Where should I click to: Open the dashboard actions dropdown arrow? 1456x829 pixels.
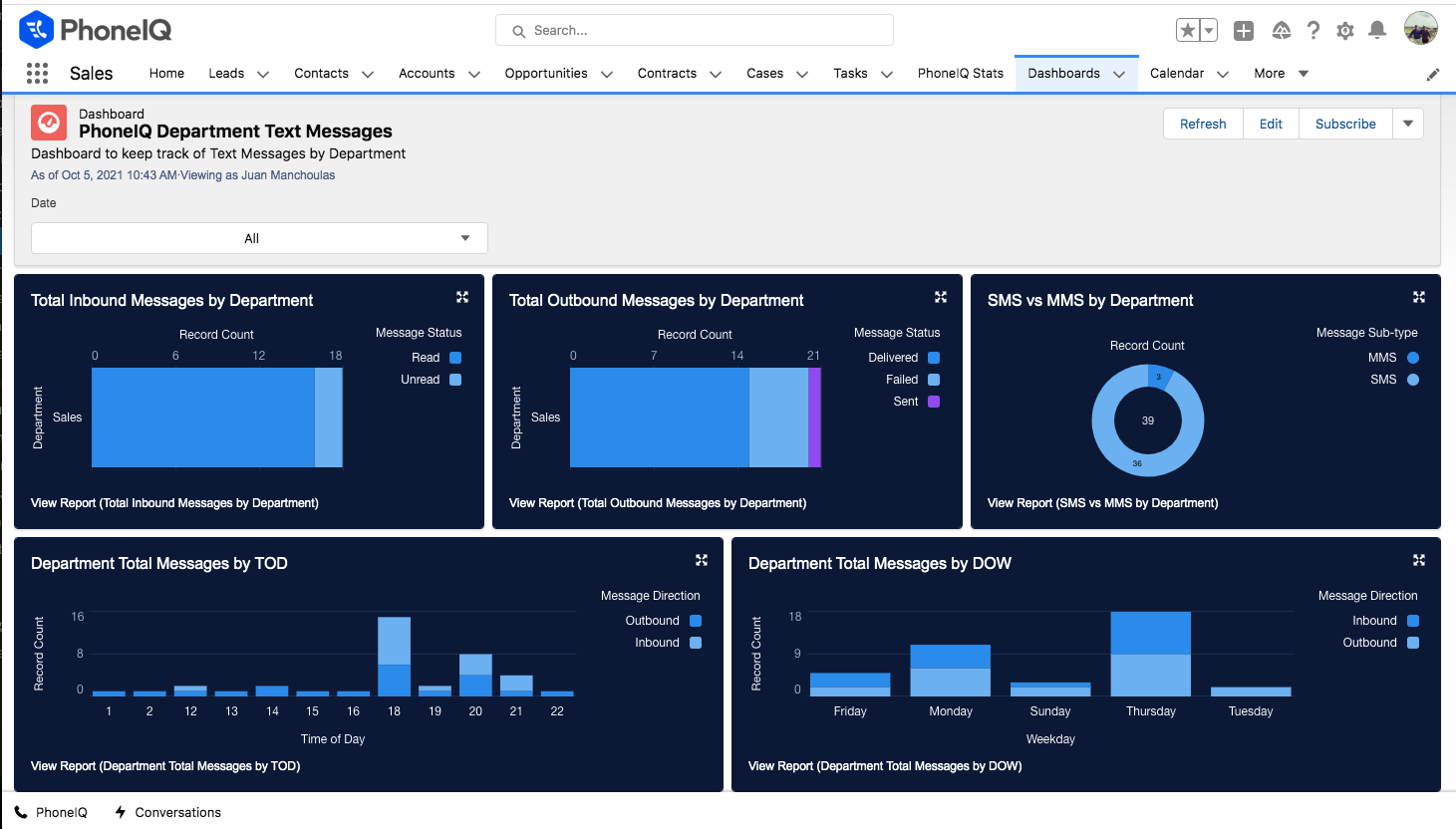[x=1408, y=124]
